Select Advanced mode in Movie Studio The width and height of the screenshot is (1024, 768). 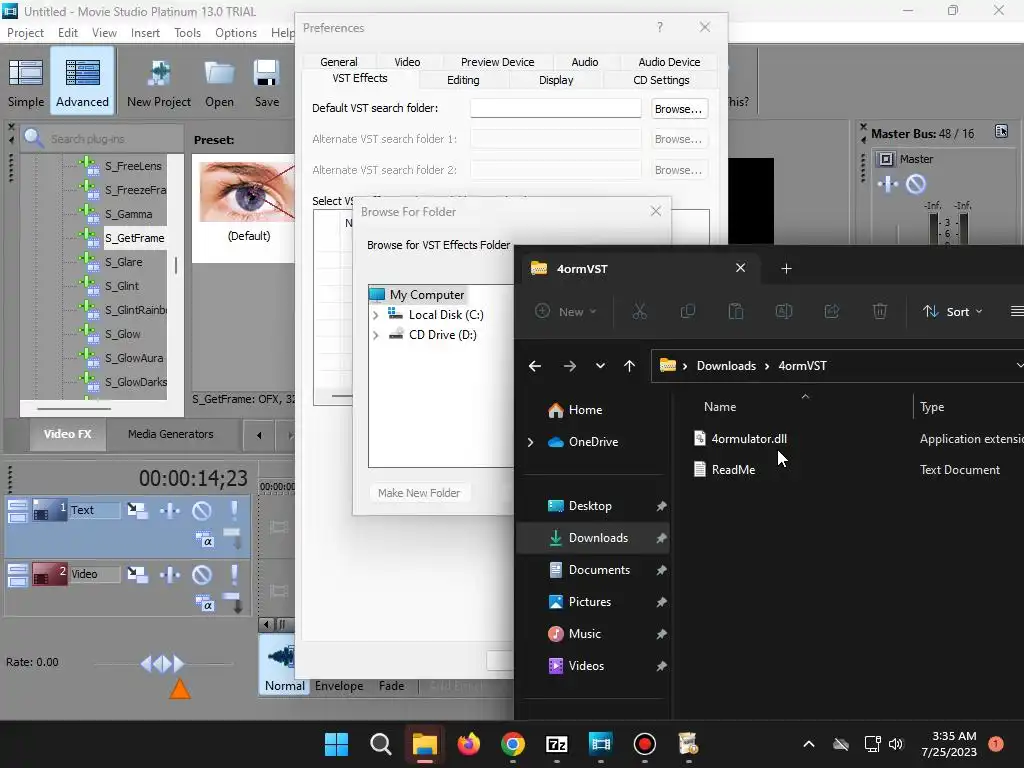[82, 82]
